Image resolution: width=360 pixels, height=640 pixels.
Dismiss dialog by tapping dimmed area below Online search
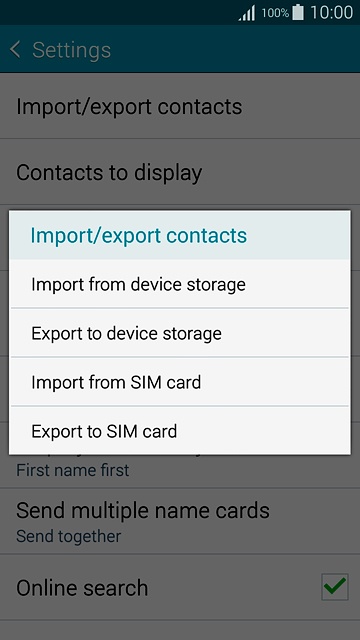[x=180, y=631]
